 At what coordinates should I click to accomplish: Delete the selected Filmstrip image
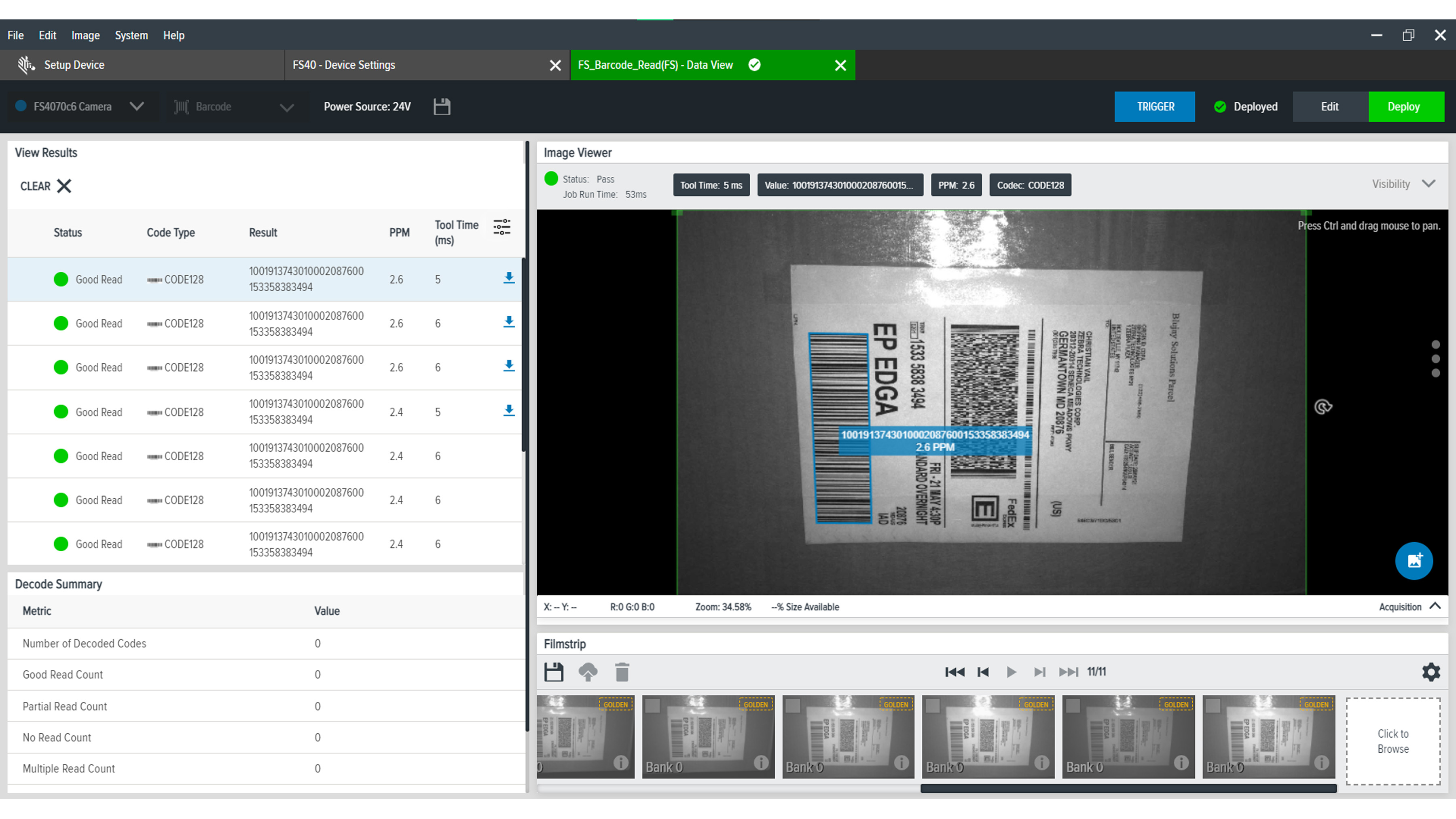622,672
